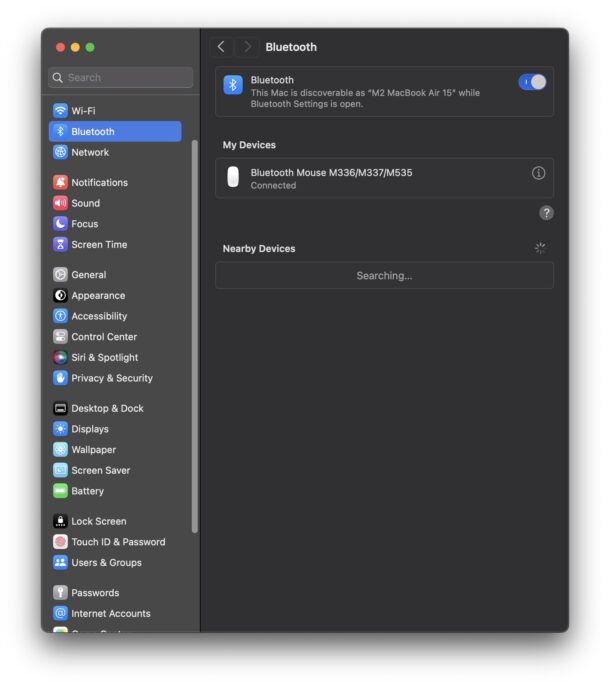Toggle the Bluetooth switch off
The width and height of the screenshot is (610, 687).
pyautogui.click(x=532, y=82)
